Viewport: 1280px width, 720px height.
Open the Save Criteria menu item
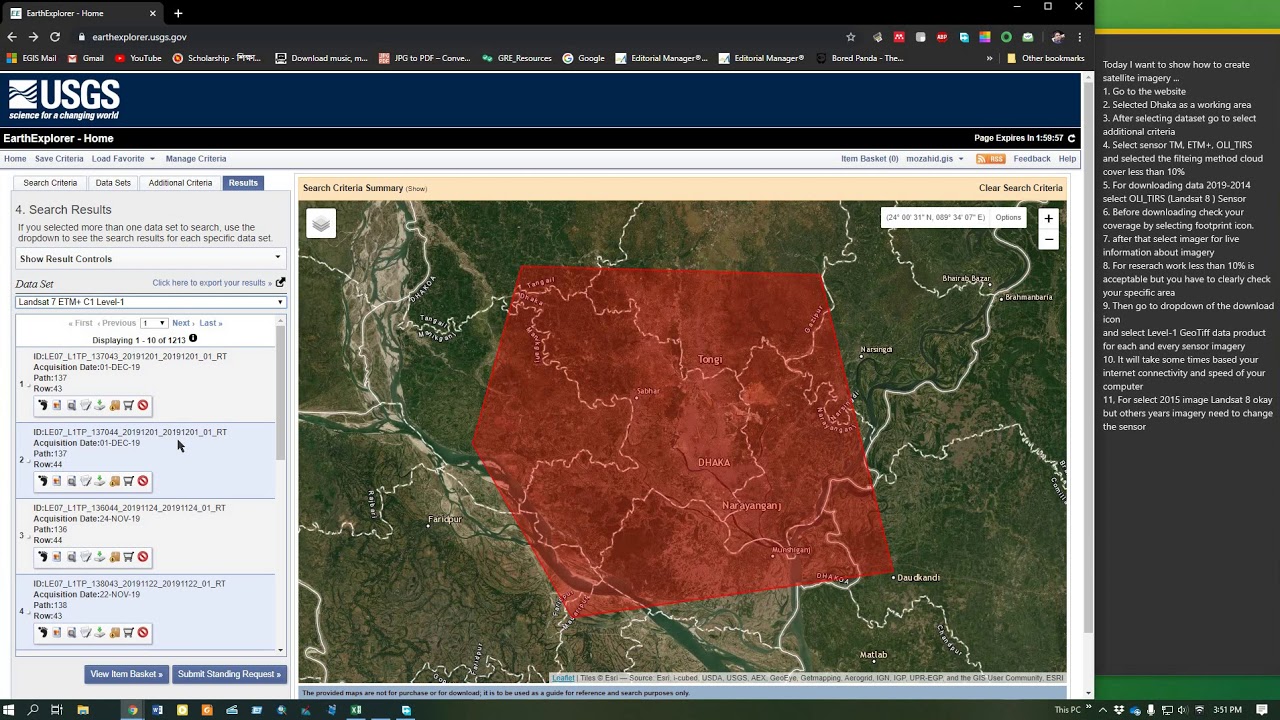pyautogui.click(x=59, y=159)
